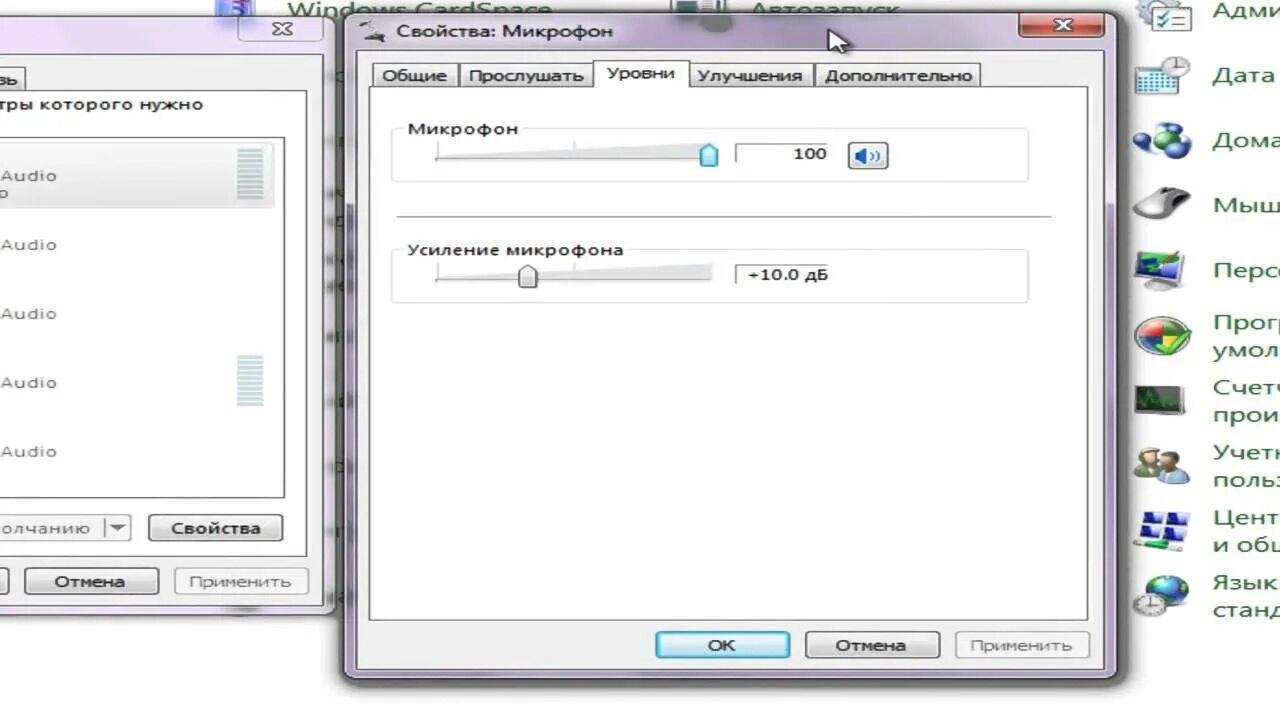Mute microphone with the speaker button
The width and height of the screenshot is (1280, 720).
coord(868,155)
